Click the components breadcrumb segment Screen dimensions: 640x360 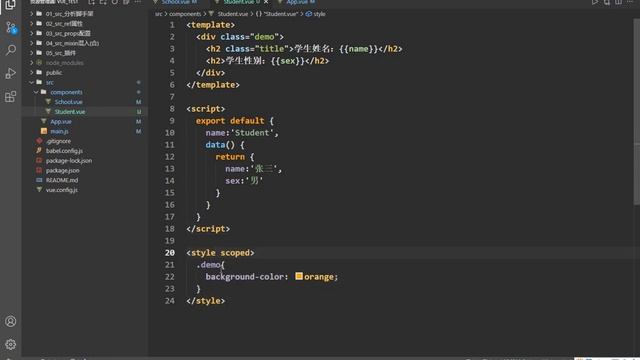pos(185,14)
